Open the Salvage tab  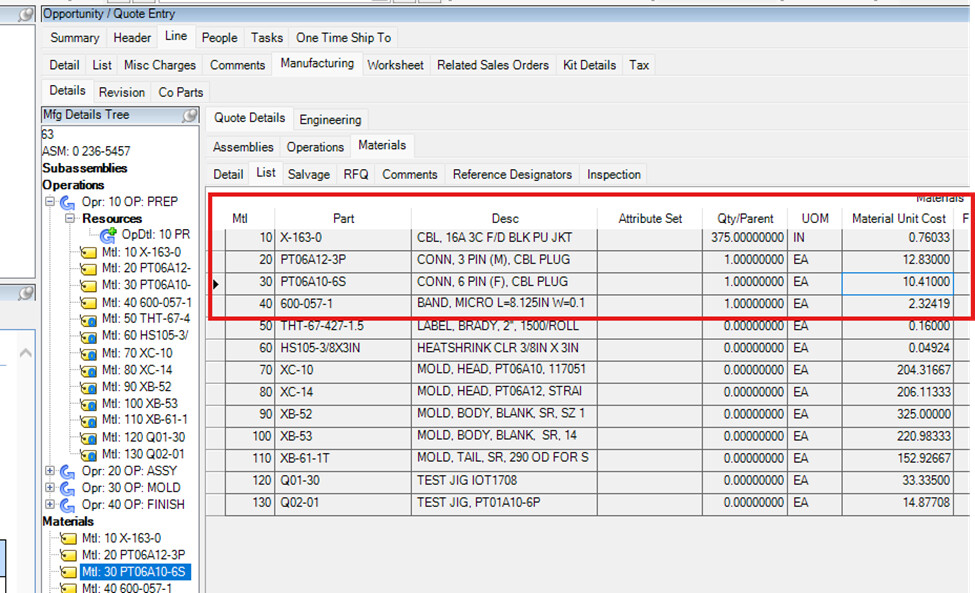pyautogui.click(x=308, y=175)
